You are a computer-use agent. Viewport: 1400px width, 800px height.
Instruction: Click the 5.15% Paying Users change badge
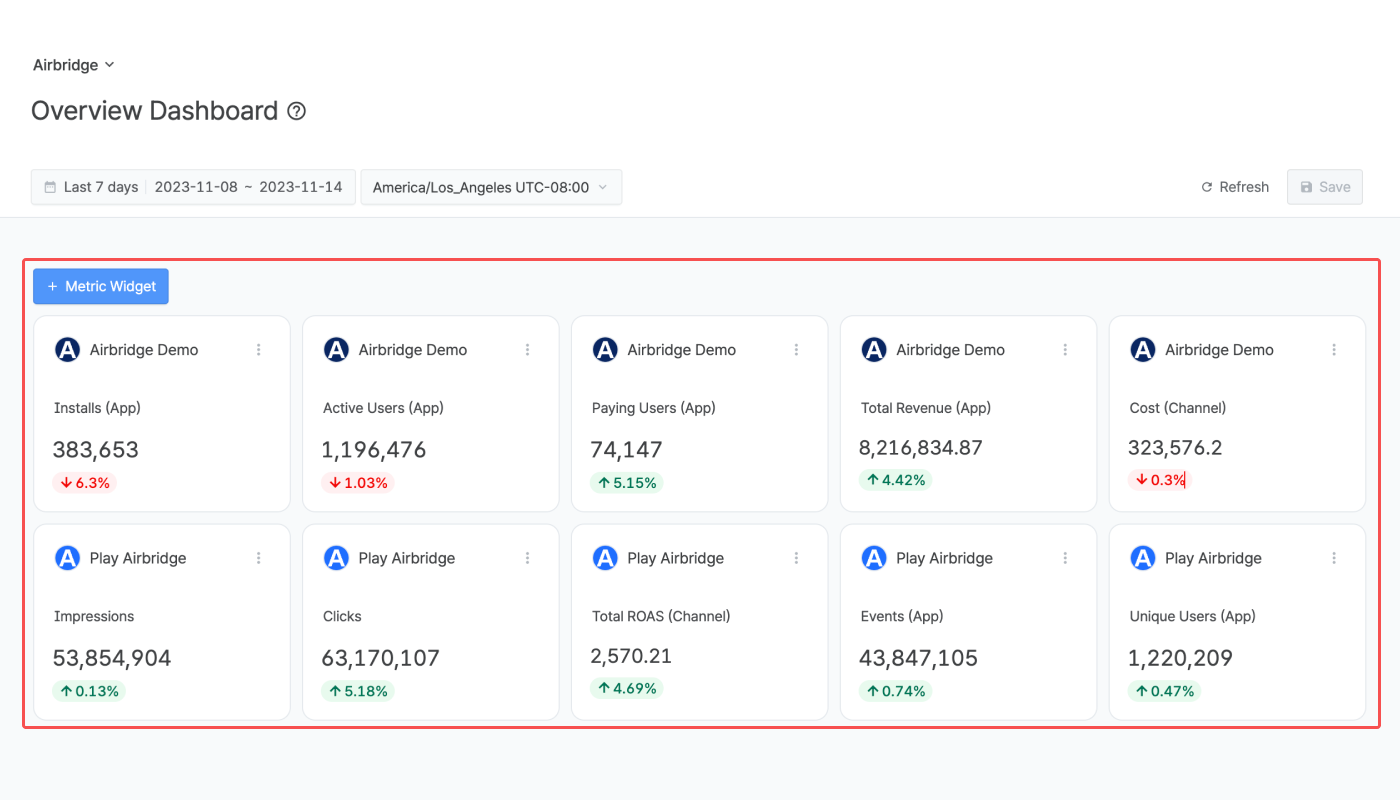[x=627, y=483]
